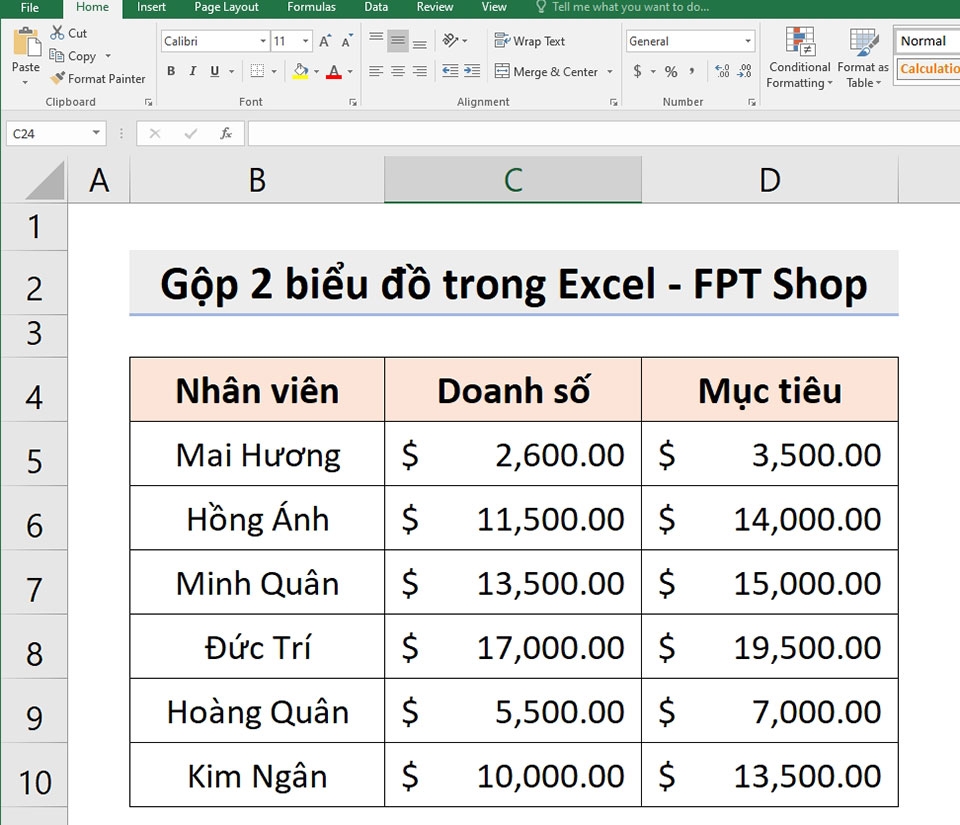Click the Orientation text-angle icon

(450, 40)
